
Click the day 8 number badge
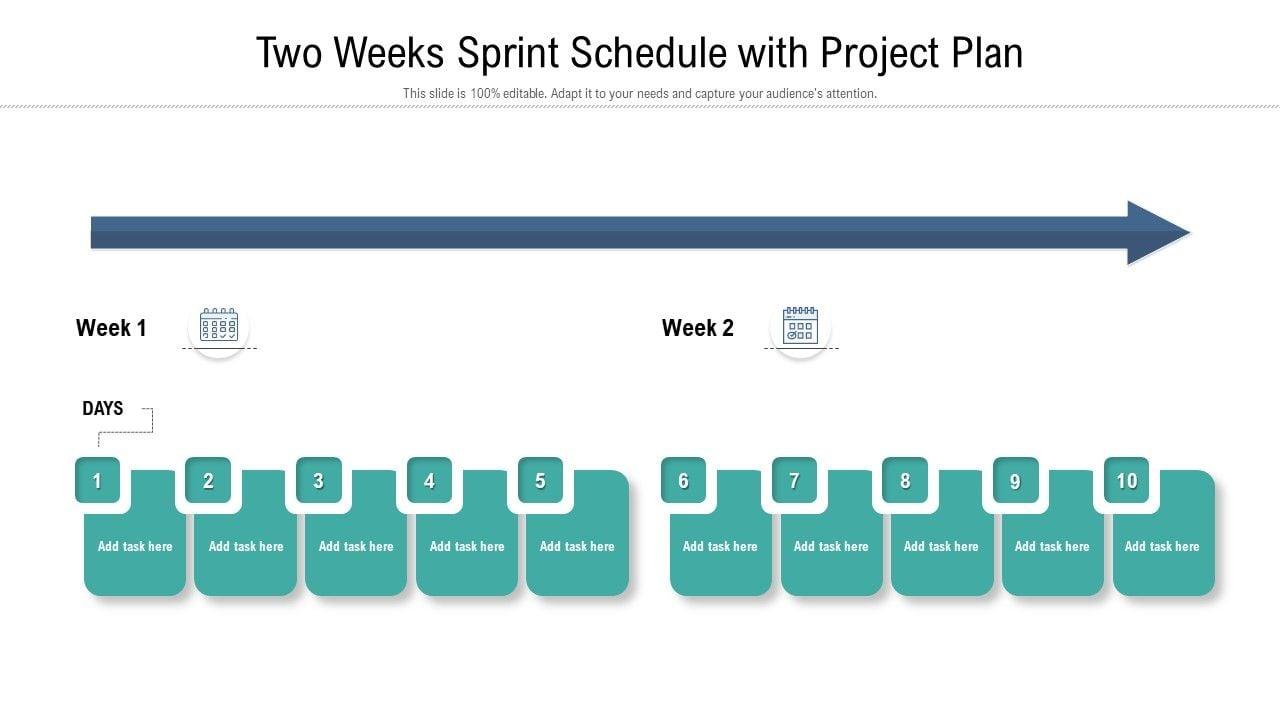click(905, 481)
